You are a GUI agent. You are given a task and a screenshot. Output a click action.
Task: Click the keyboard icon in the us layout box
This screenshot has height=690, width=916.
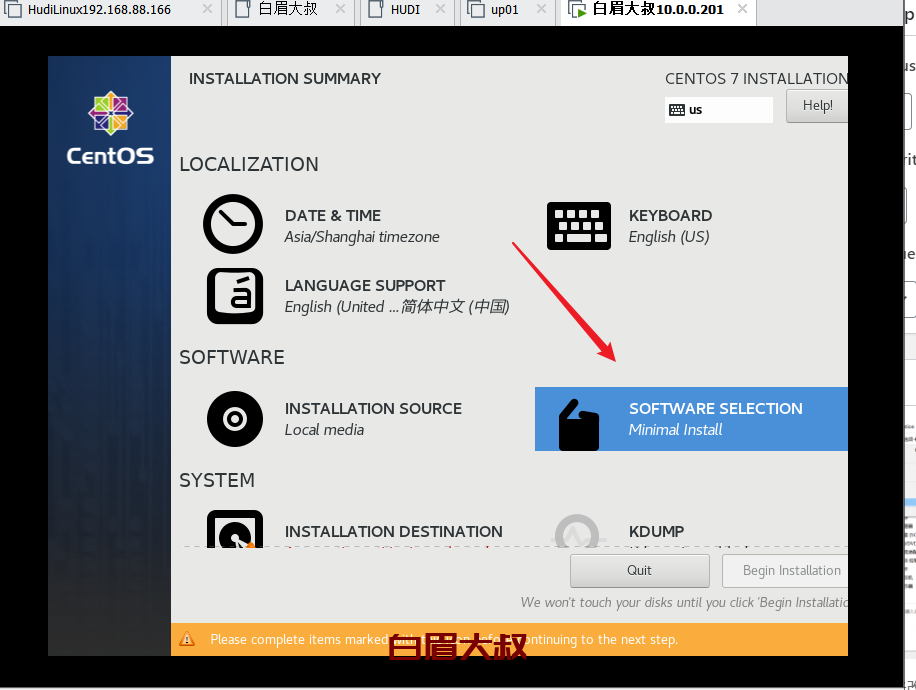676,110
